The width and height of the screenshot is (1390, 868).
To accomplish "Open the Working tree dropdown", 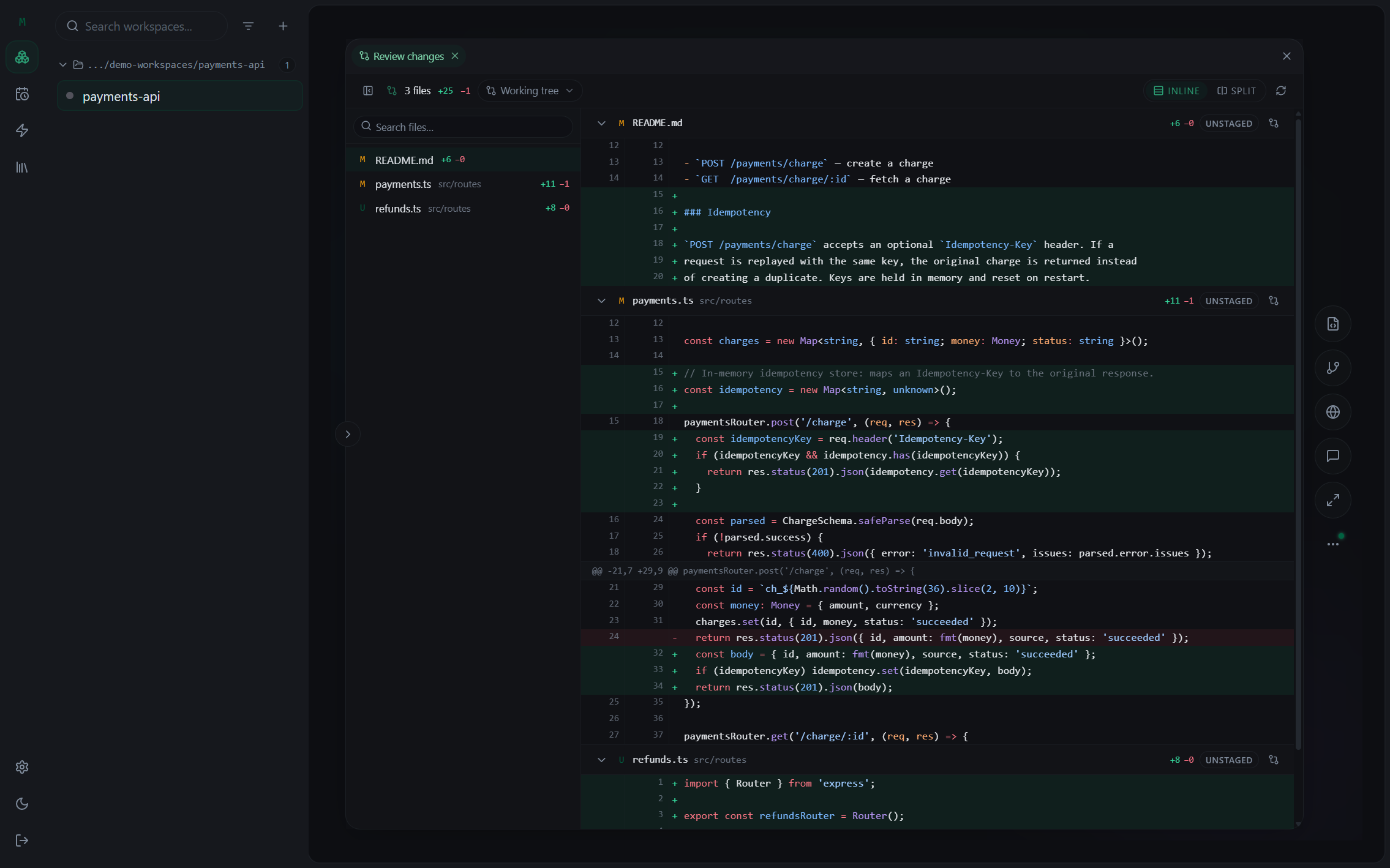I will 530,91.
